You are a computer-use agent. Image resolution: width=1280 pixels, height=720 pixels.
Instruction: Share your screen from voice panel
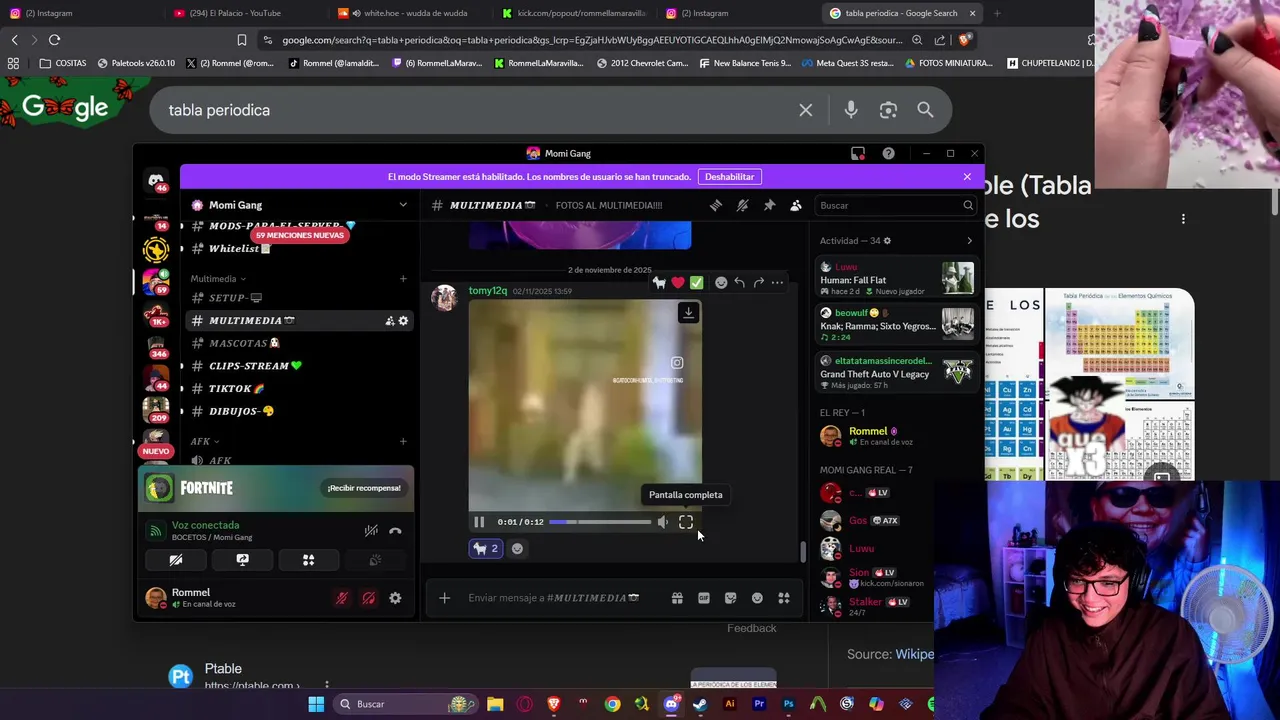[242, 560]
